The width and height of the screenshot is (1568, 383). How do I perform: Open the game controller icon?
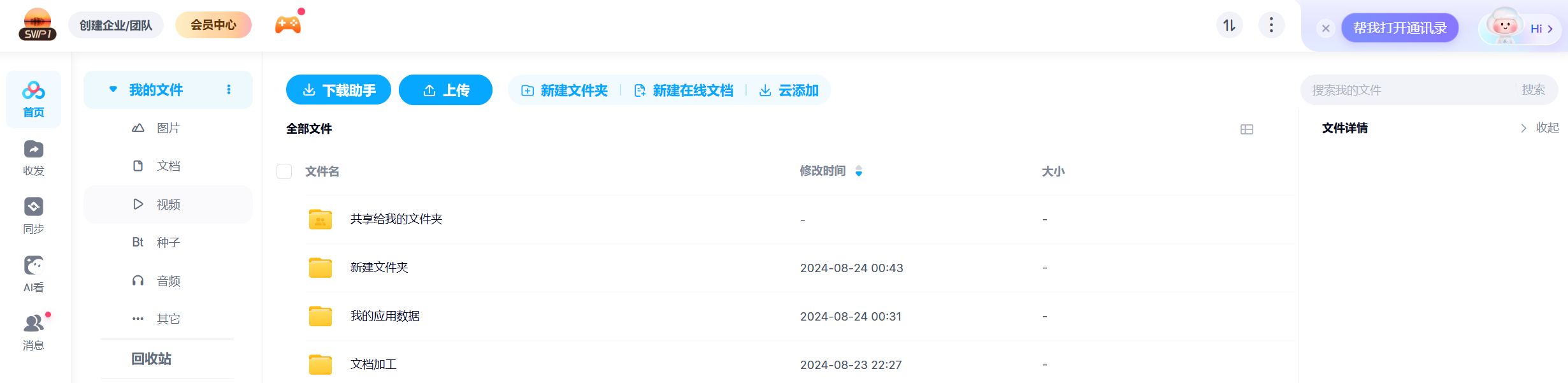coord(287,25)
